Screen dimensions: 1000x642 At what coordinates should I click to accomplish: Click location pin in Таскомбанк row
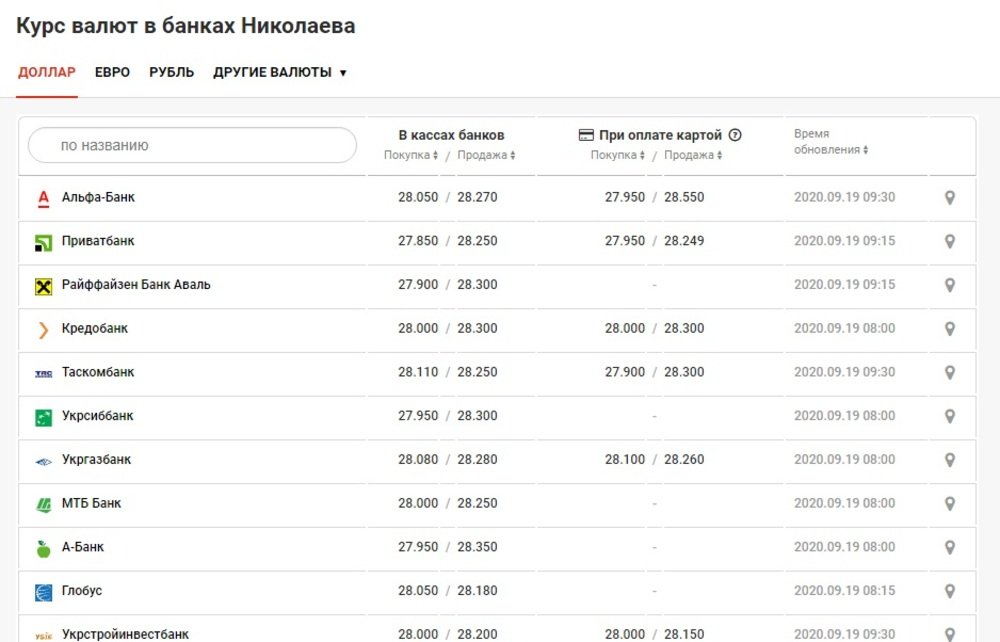pyautogui.click(x=950, y=372)
